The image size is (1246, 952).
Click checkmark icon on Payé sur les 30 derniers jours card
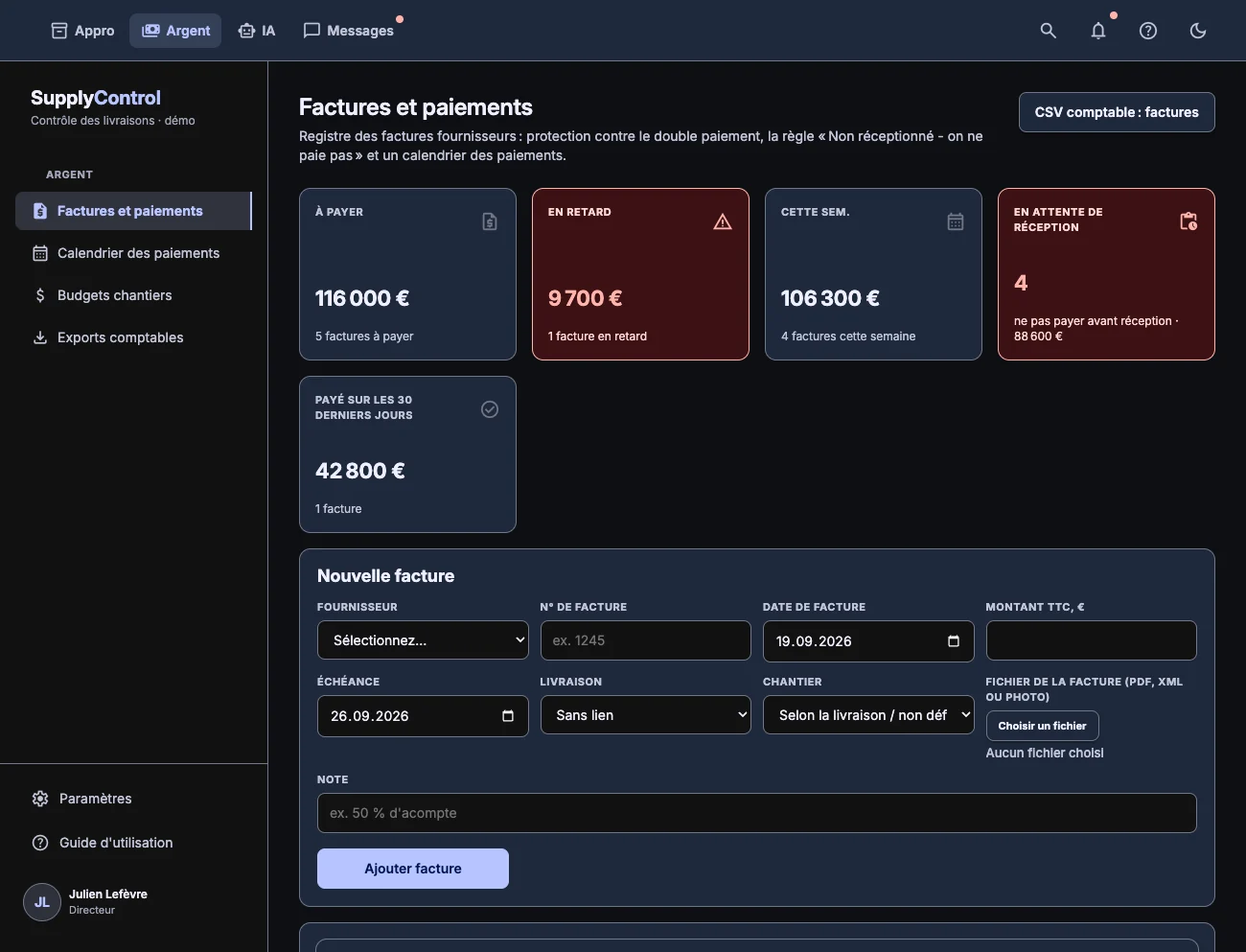coord(490,409)
